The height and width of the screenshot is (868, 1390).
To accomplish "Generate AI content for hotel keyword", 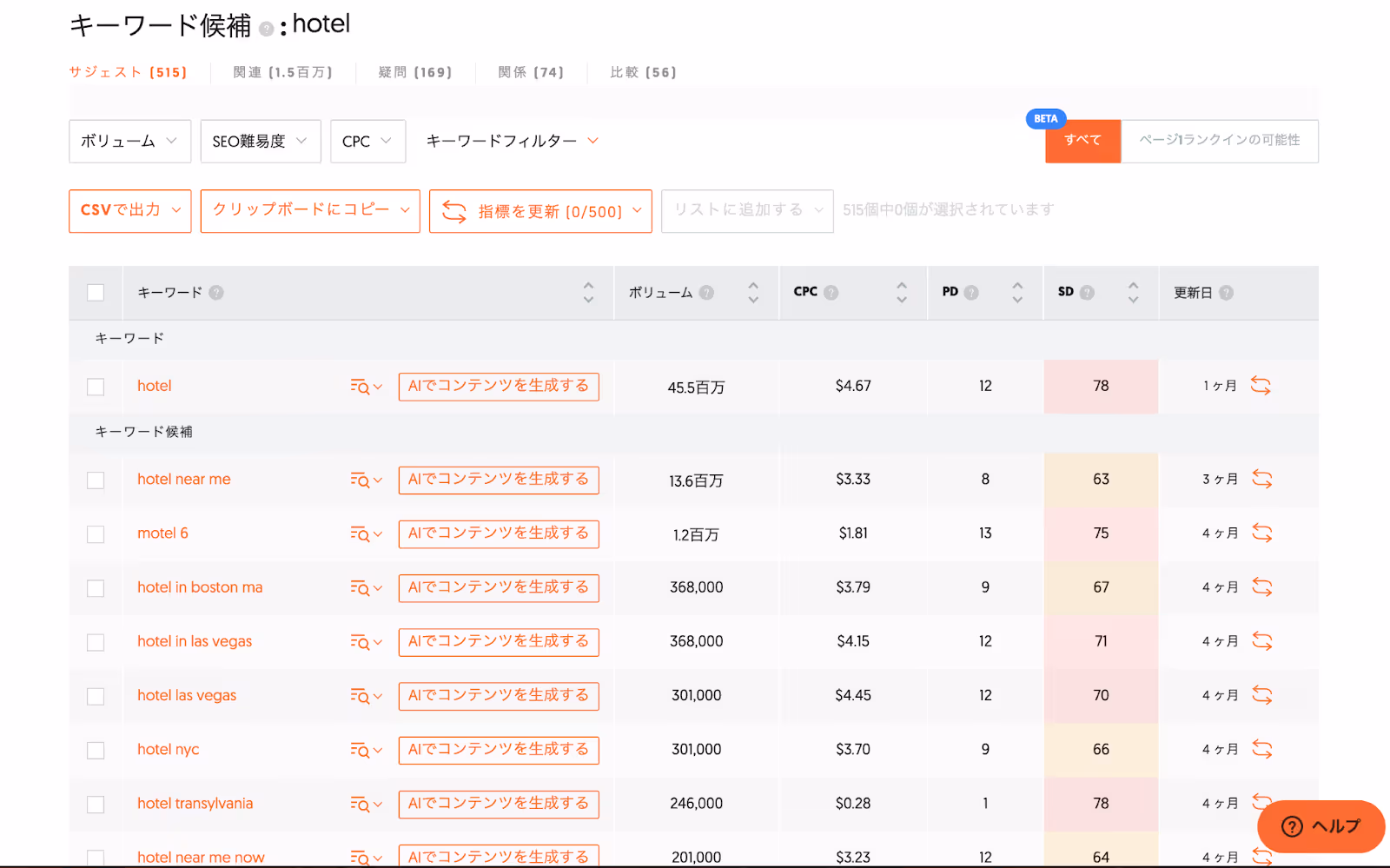I will (499, 387).
